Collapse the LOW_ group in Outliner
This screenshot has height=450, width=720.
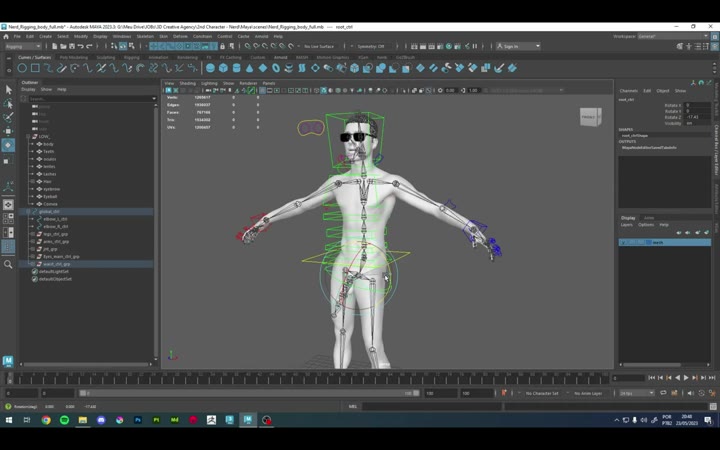coord(28,136)
